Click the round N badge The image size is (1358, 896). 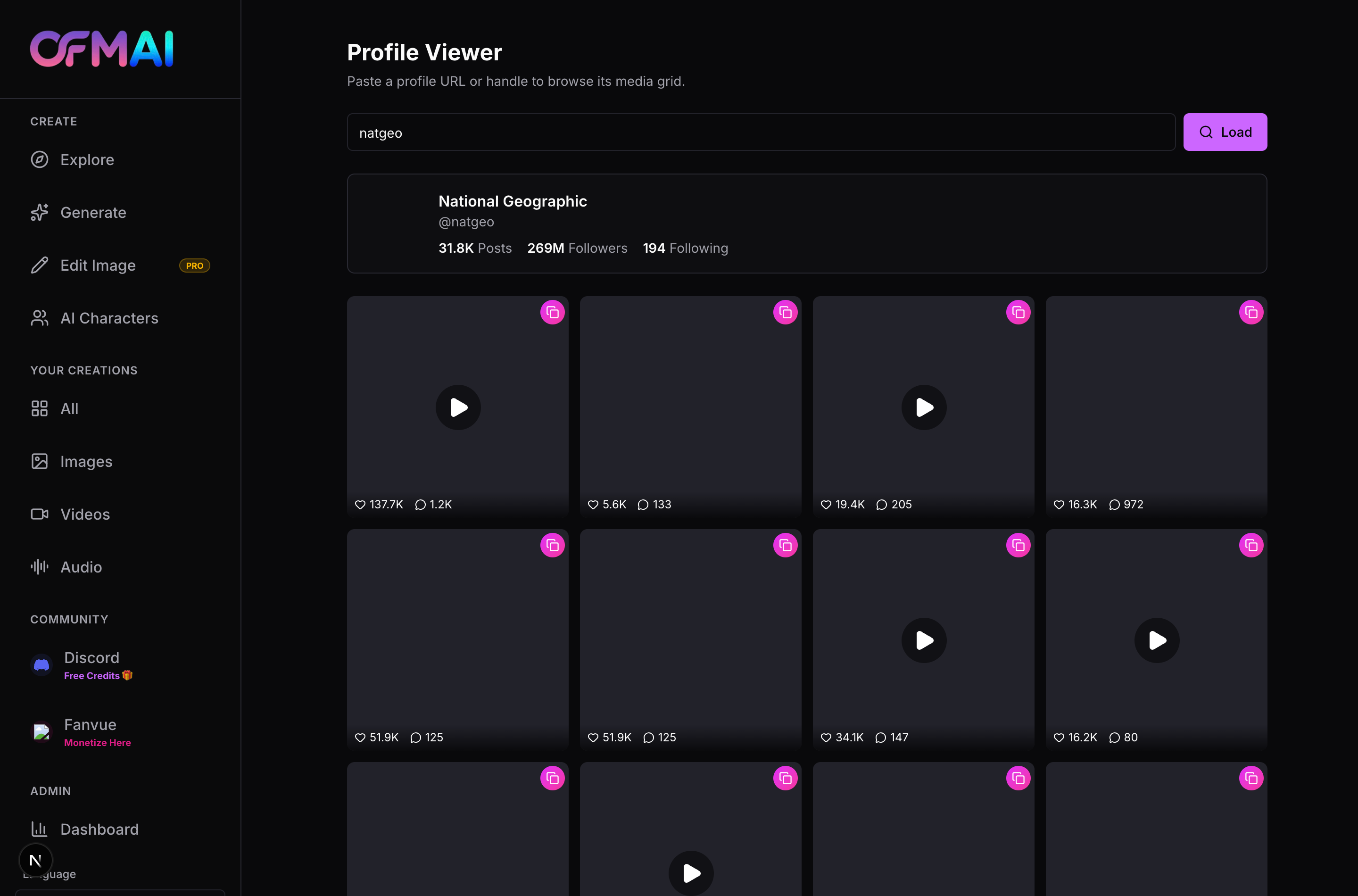(x=35, y=860)
